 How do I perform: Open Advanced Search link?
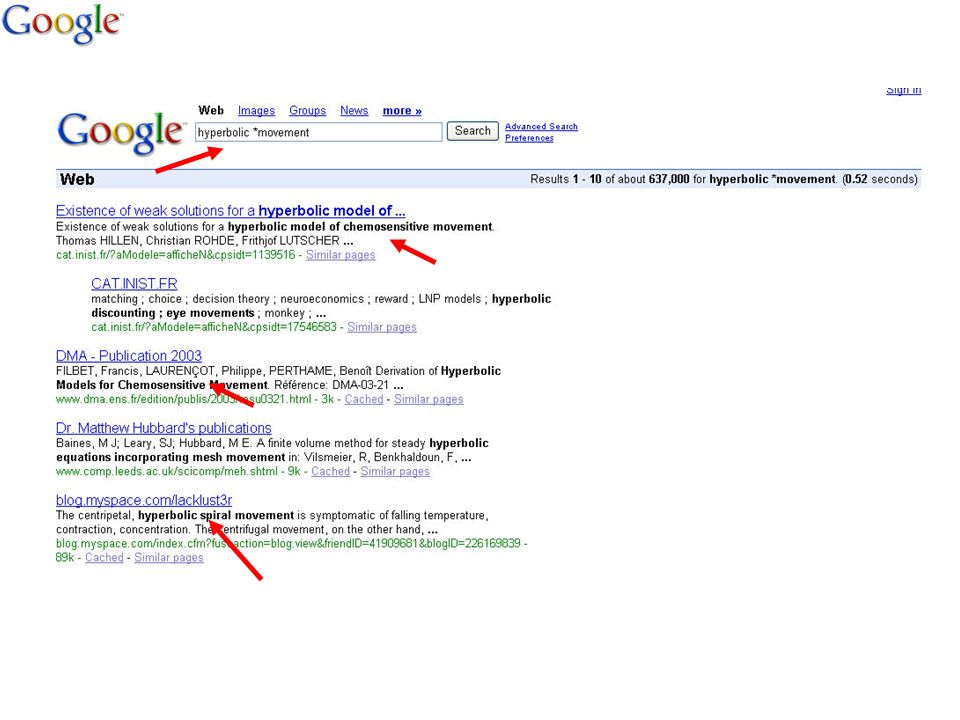pos(541,126)
